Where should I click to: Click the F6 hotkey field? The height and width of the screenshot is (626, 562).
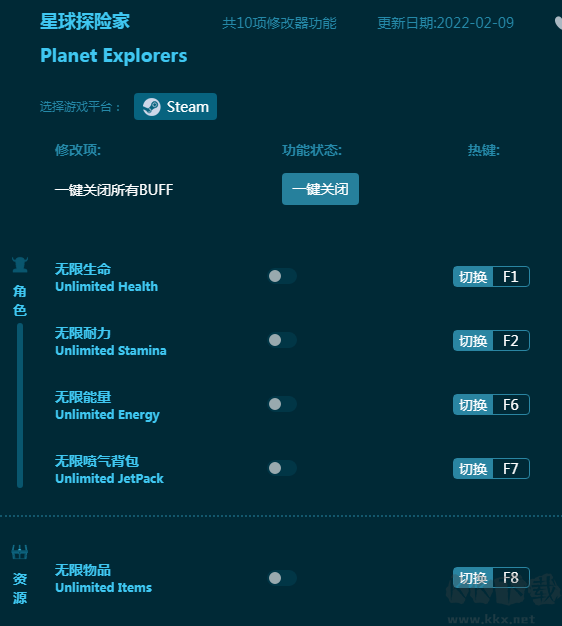tap(511, 404)
